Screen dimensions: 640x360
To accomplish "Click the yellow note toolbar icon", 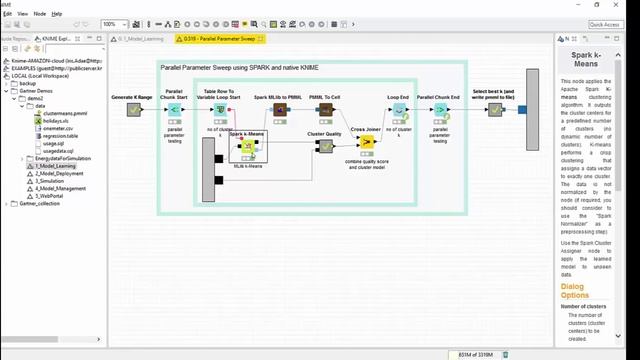I will pos(244,24).
